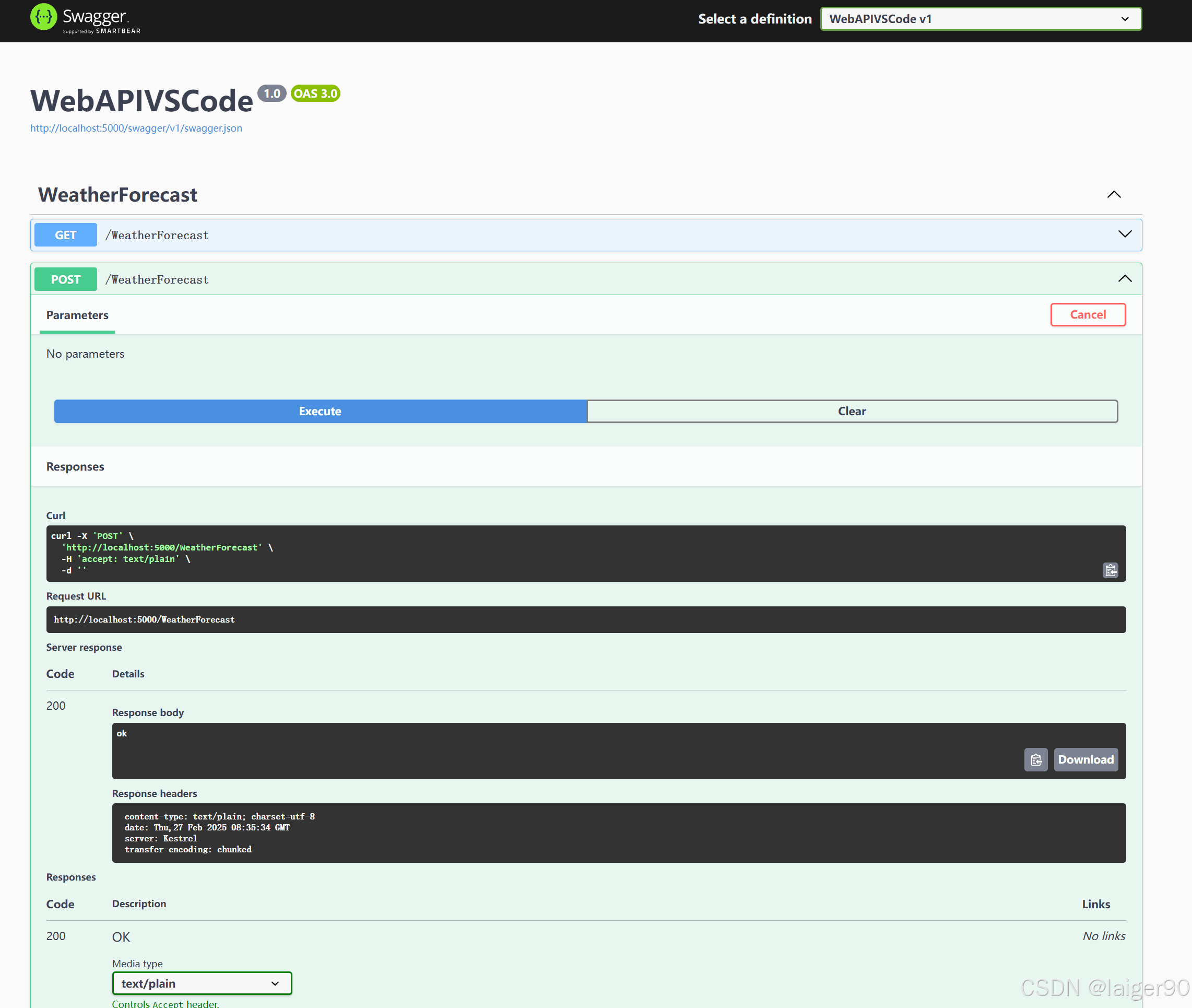Click the Swagger logo icon
Image resolution: width=1192 pixels, height=1008 pixels.
coord(43,17)
